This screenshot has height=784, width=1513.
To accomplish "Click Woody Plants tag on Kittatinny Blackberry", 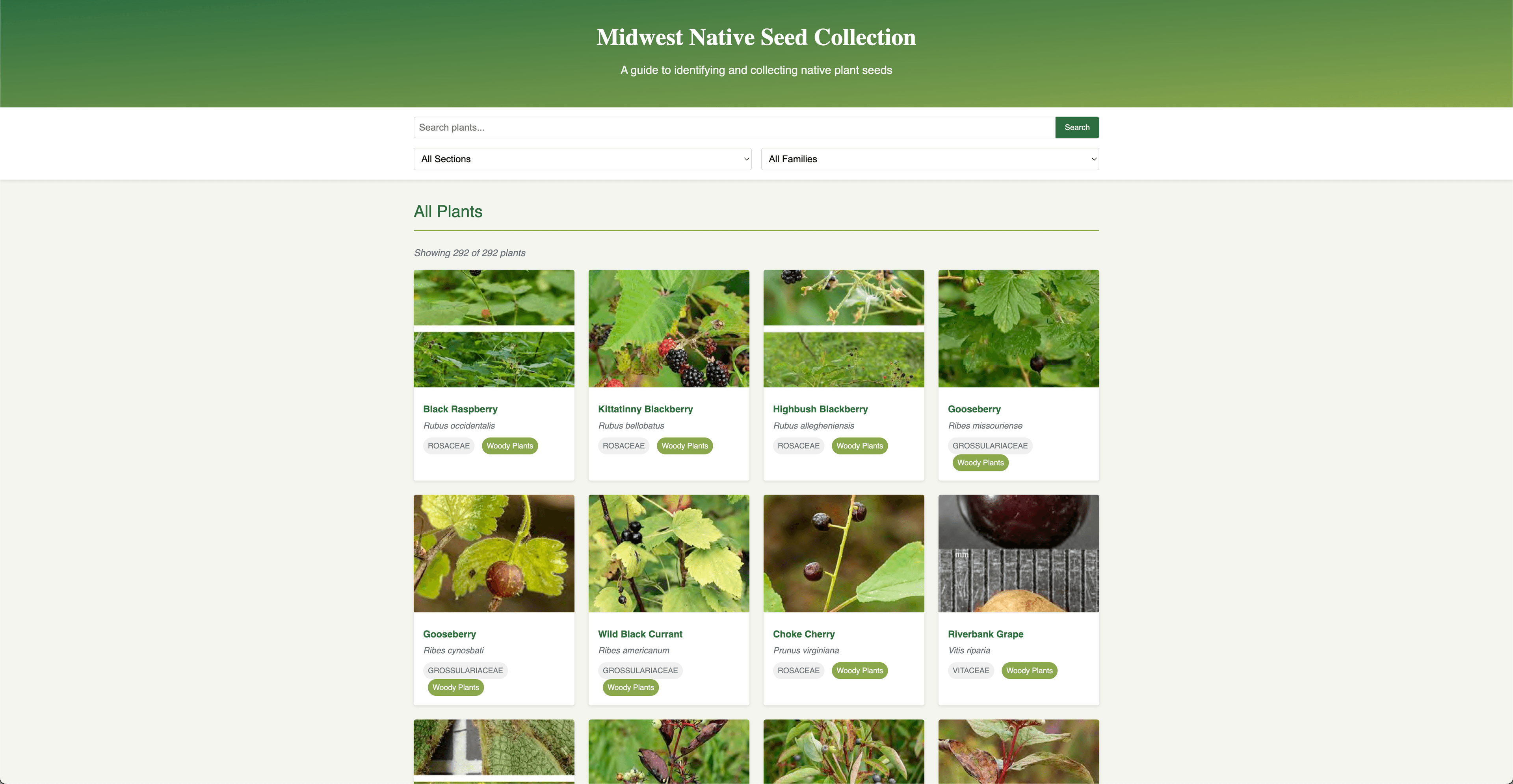I will tap(684, 445).
